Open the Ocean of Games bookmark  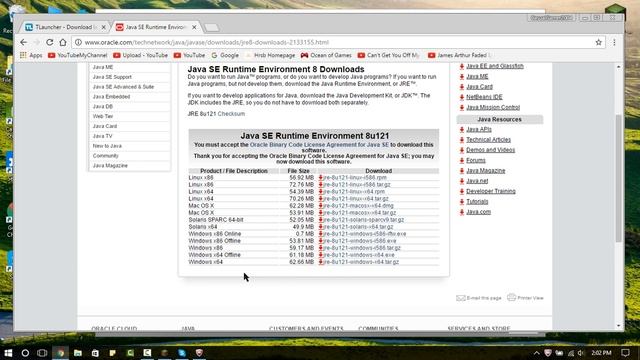coord(326,55)
